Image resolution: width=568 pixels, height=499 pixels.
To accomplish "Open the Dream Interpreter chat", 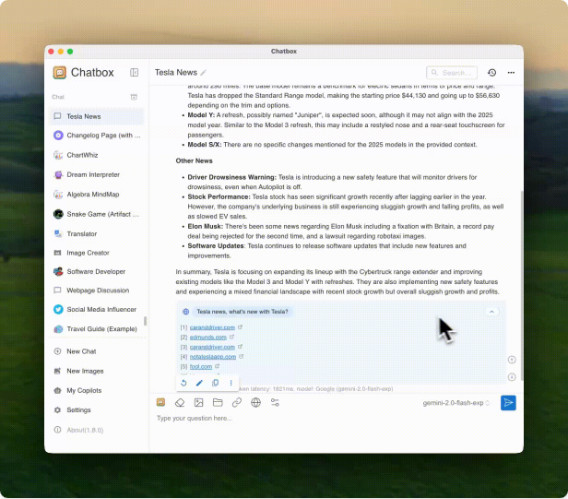I will coord(96,175).
